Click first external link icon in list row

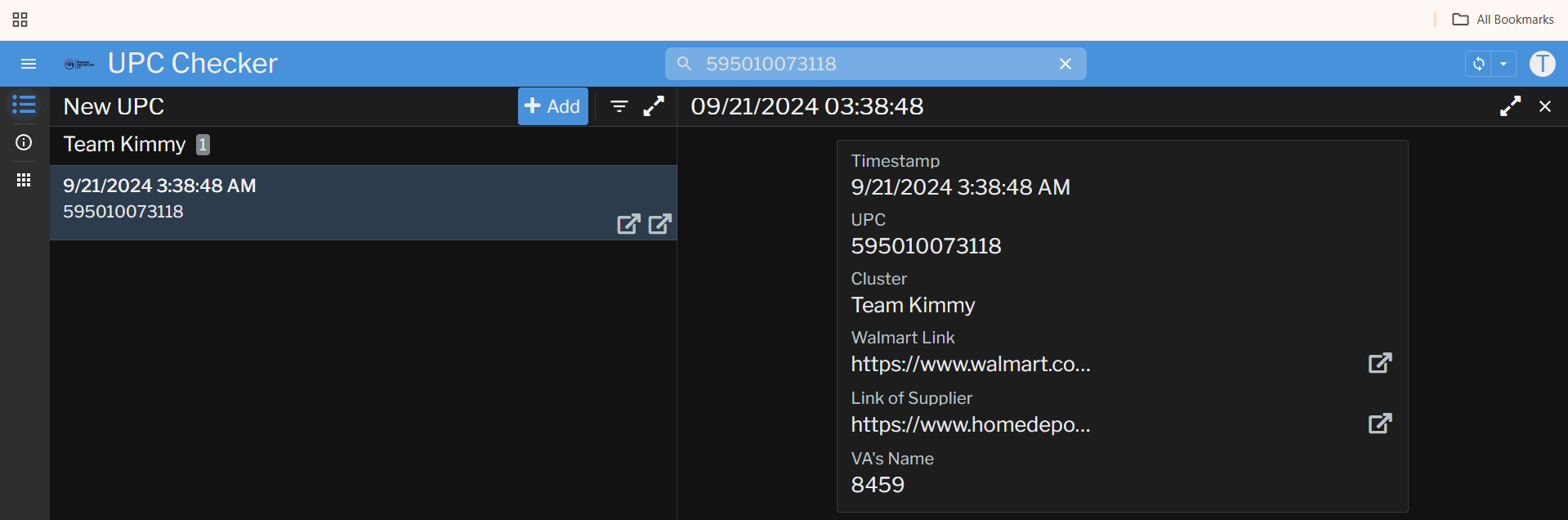tap(628, 224)
